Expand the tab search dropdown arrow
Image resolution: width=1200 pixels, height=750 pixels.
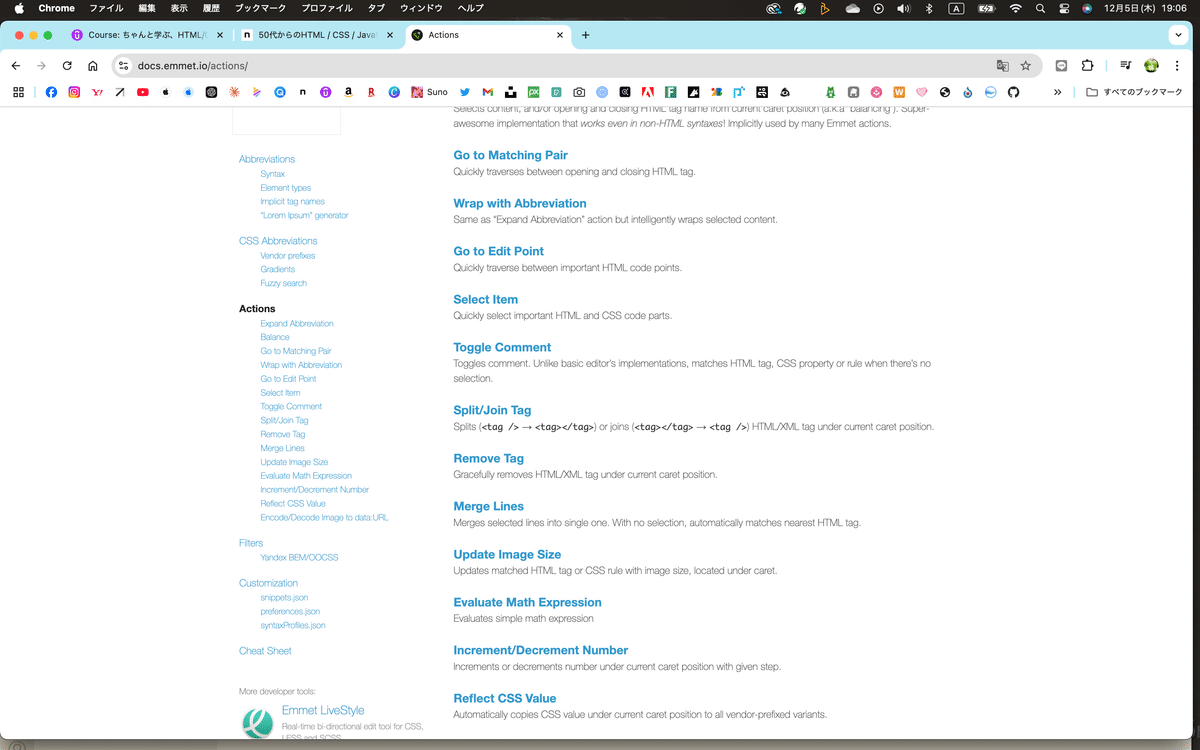click(x=1179, y=35)
